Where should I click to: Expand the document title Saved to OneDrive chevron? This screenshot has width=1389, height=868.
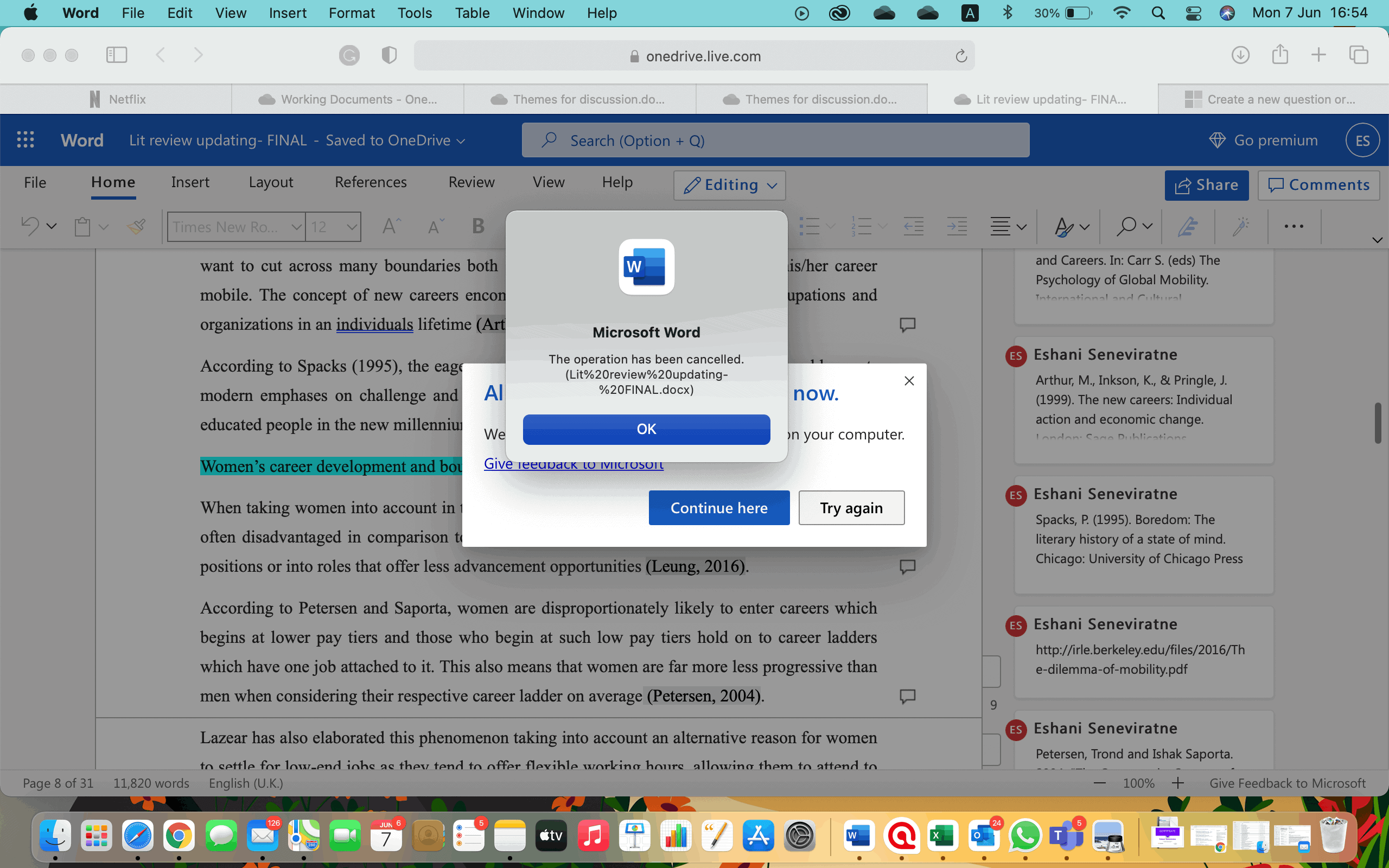coord(461,141)
